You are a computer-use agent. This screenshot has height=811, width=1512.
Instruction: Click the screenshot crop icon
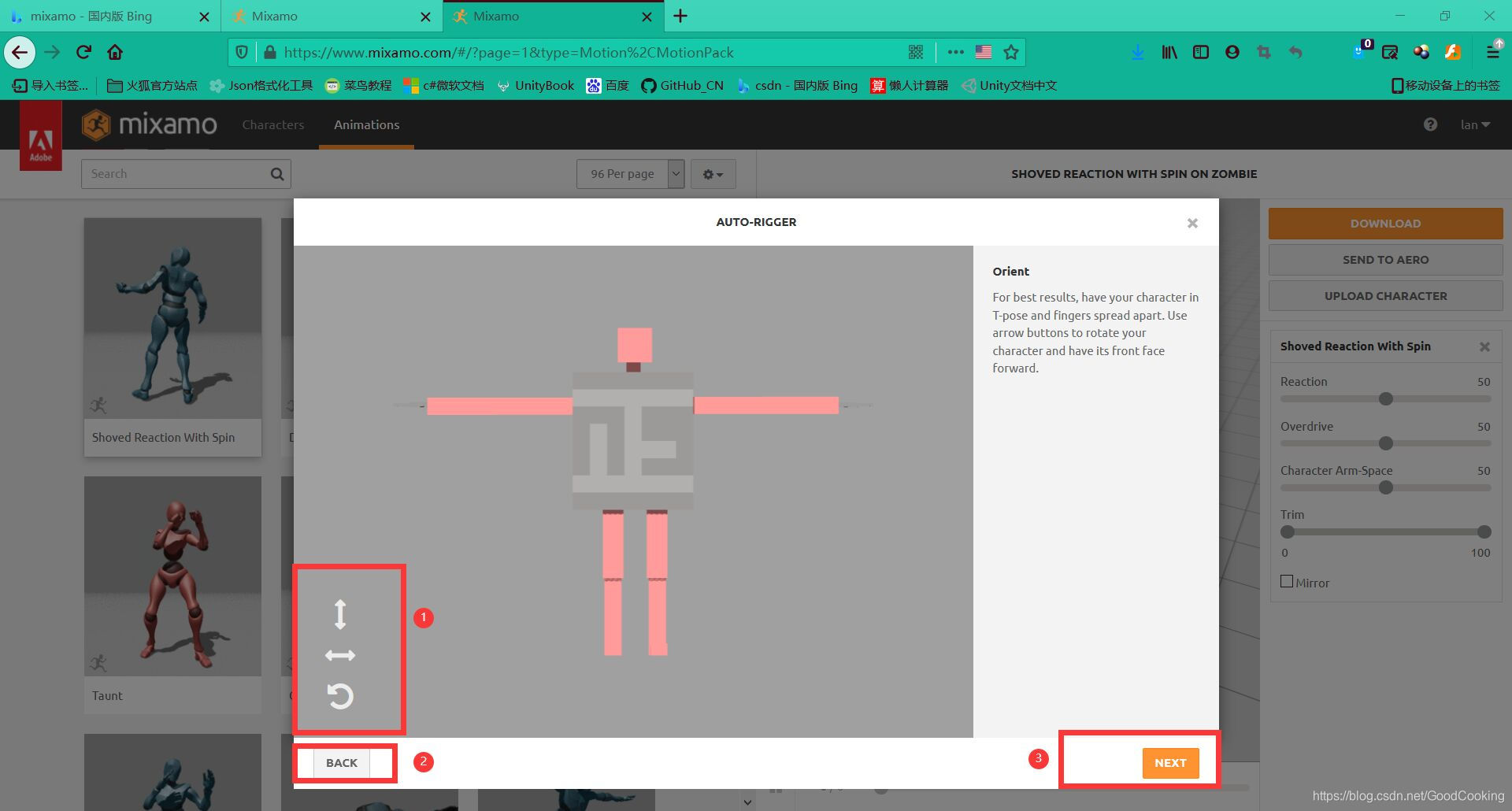[1264, 52]
